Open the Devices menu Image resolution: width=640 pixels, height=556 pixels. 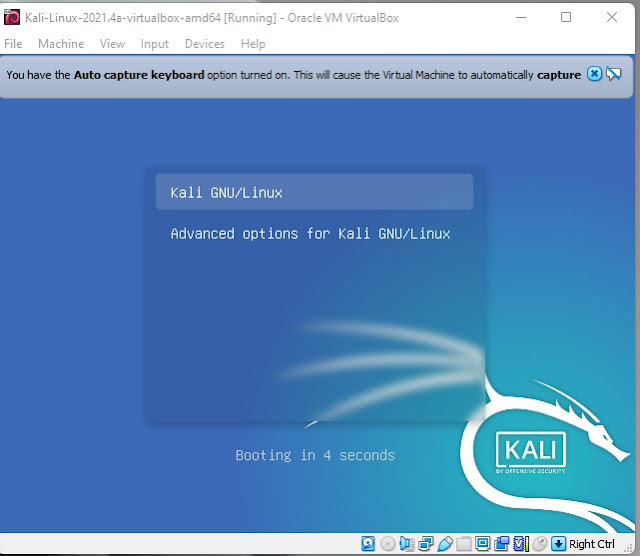tap(204, 44)
